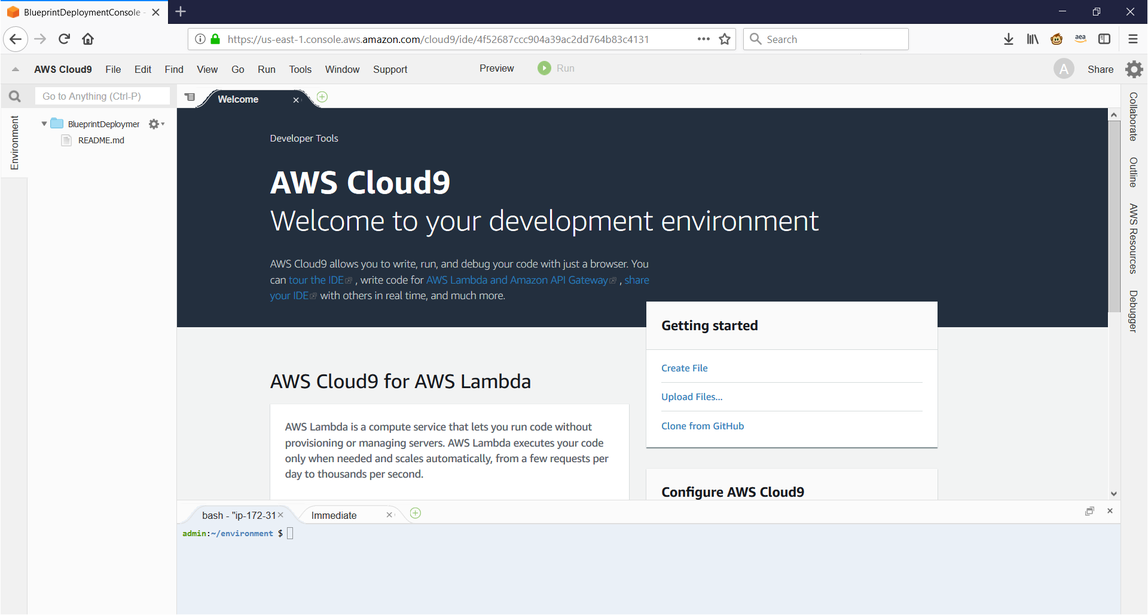
Task: Click the Share button
Action: click(1100, 70)
